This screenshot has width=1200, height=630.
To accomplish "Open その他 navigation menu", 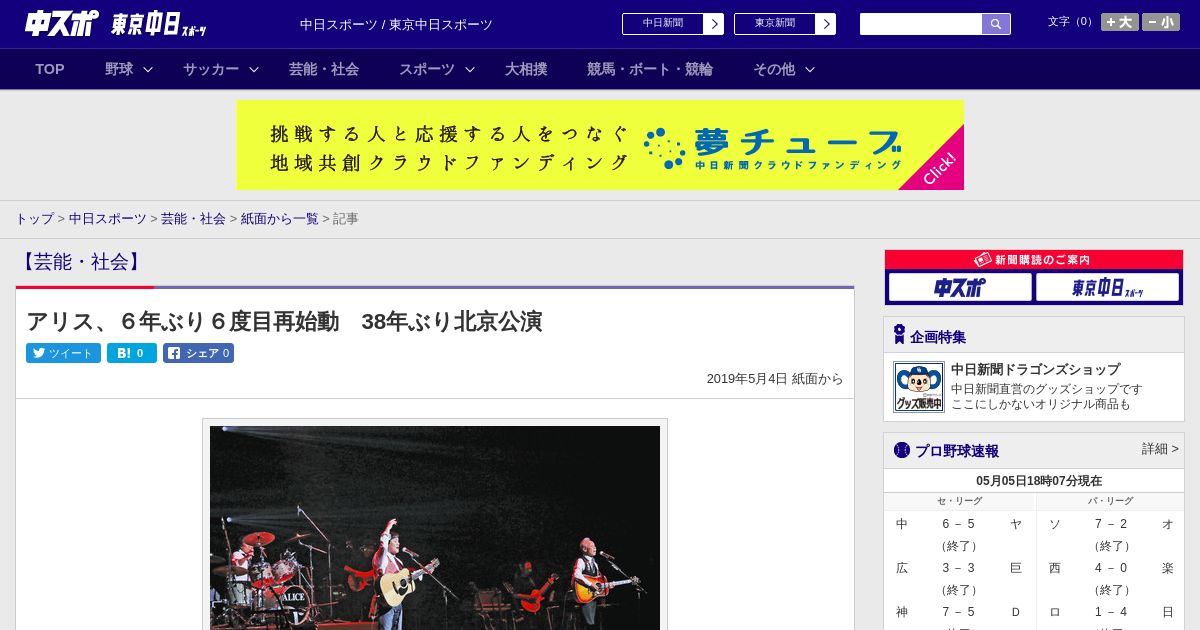I will (774, 69).
